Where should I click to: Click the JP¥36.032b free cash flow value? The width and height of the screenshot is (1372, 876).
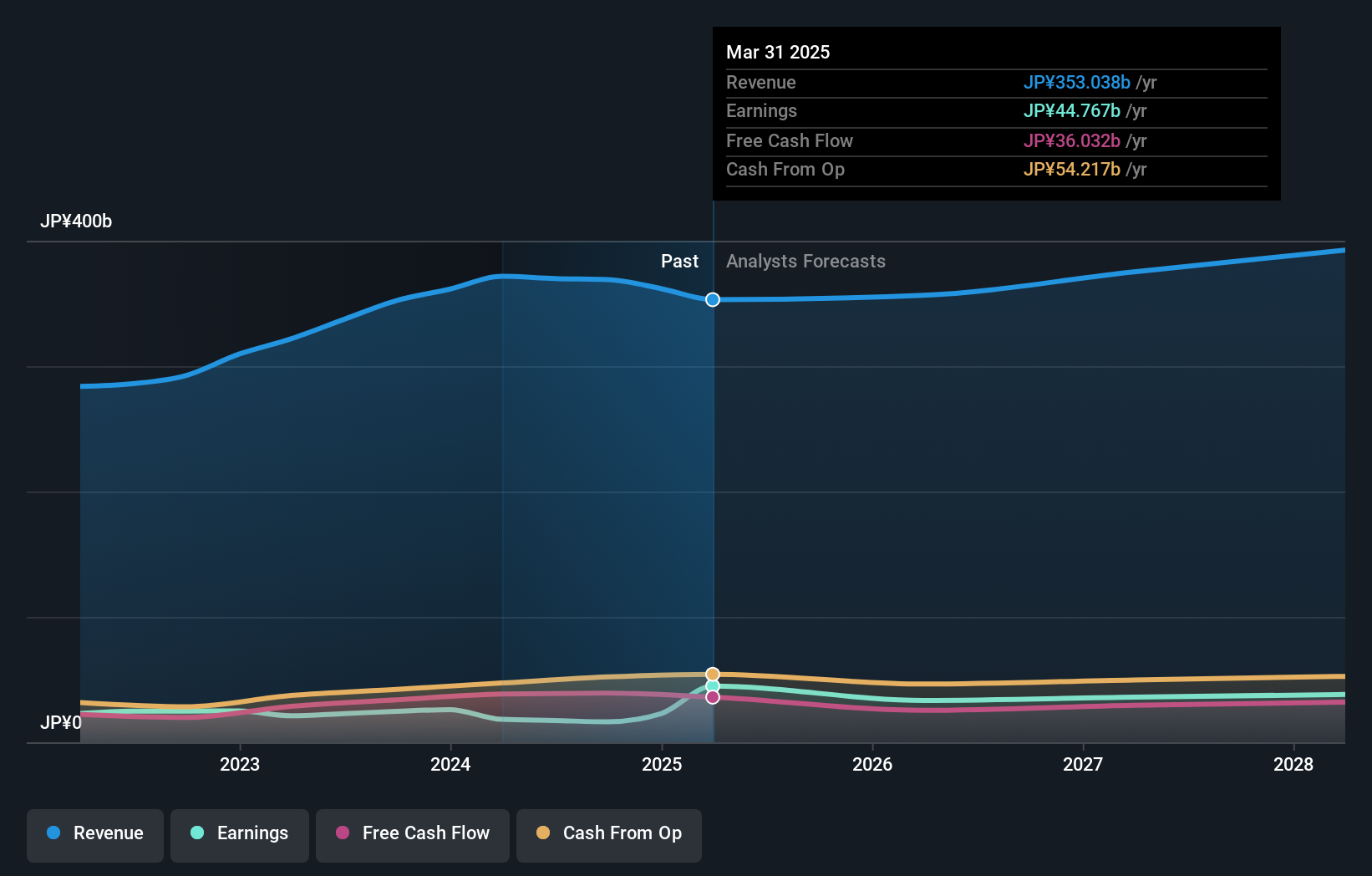(1072, 141)
